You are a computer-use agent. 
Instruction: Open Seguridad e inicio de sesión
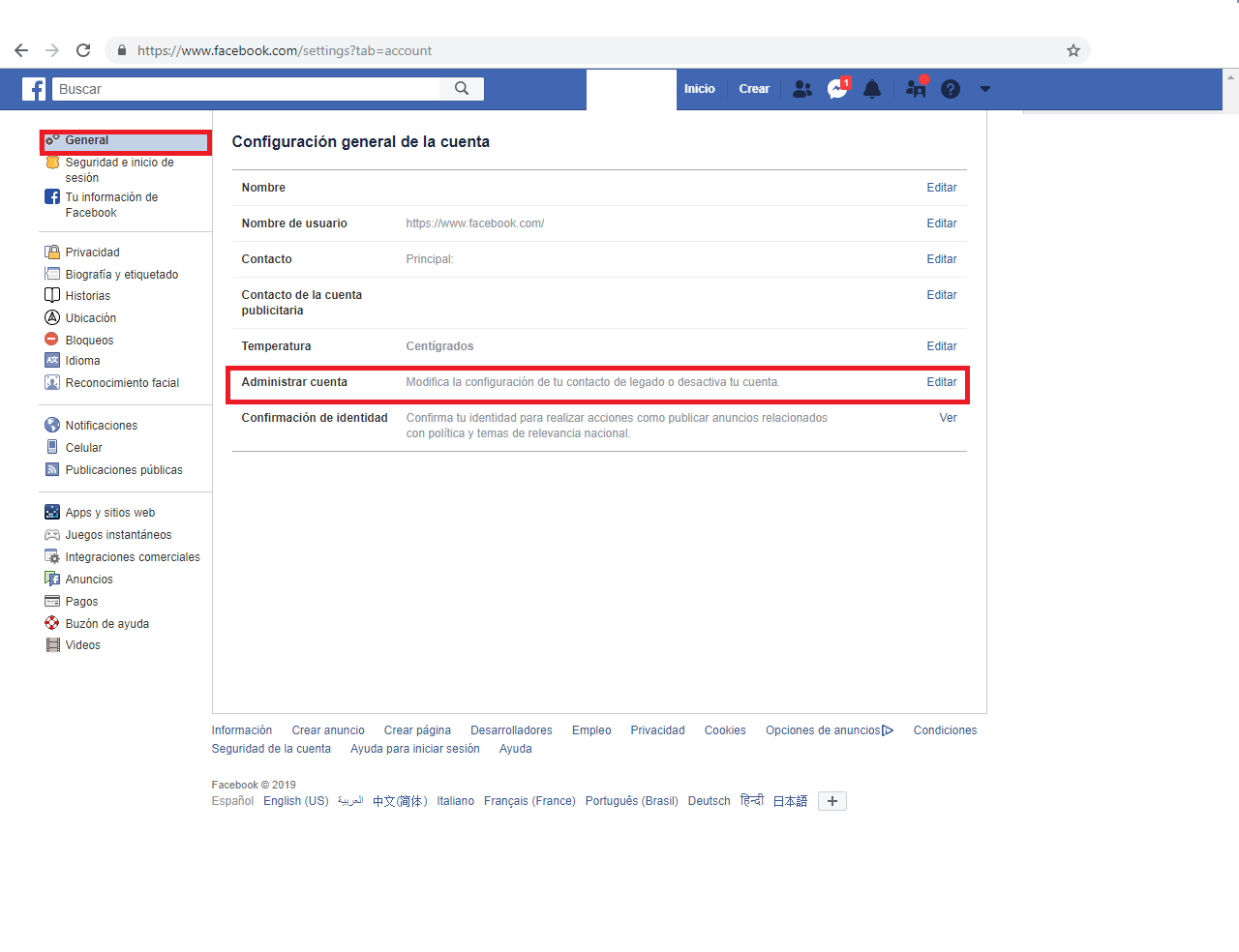[119, 170]
